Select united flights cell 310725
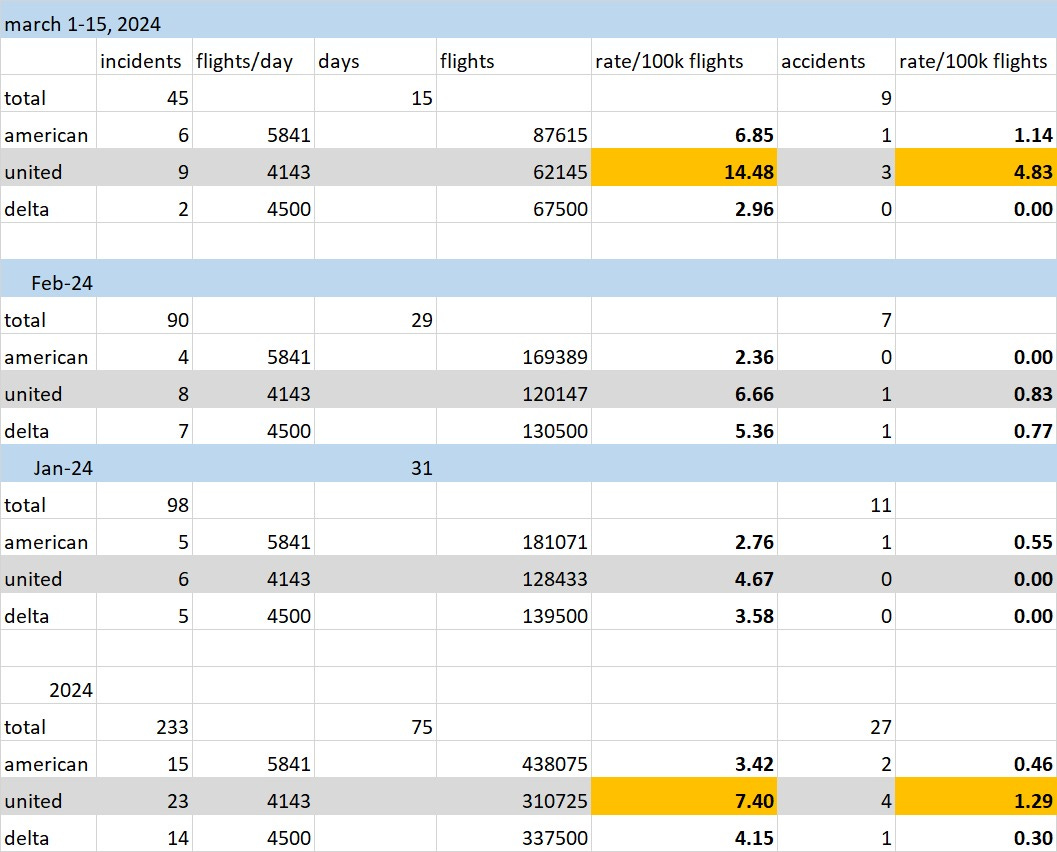 [514, 797]
